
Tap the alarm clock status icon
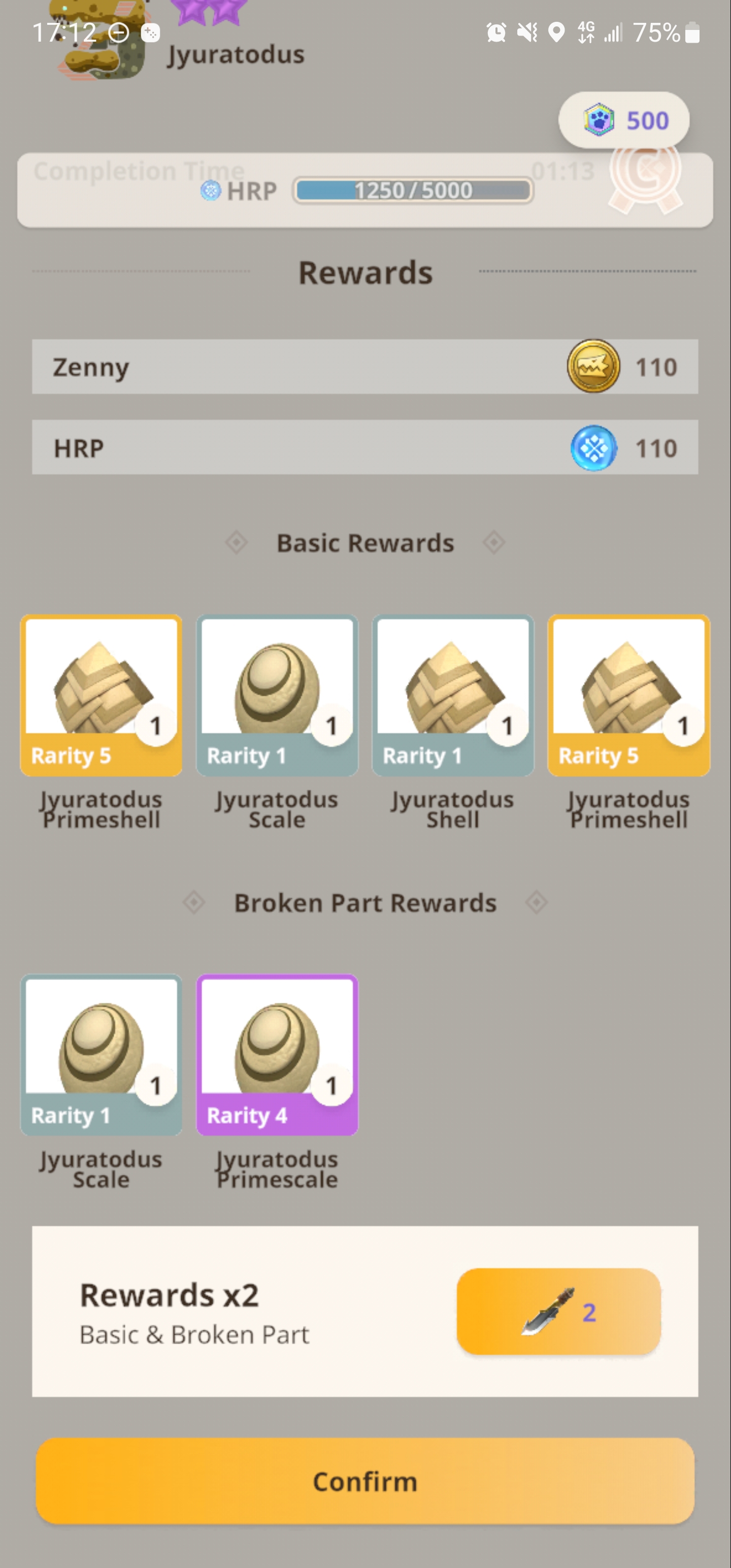point(496,32)
